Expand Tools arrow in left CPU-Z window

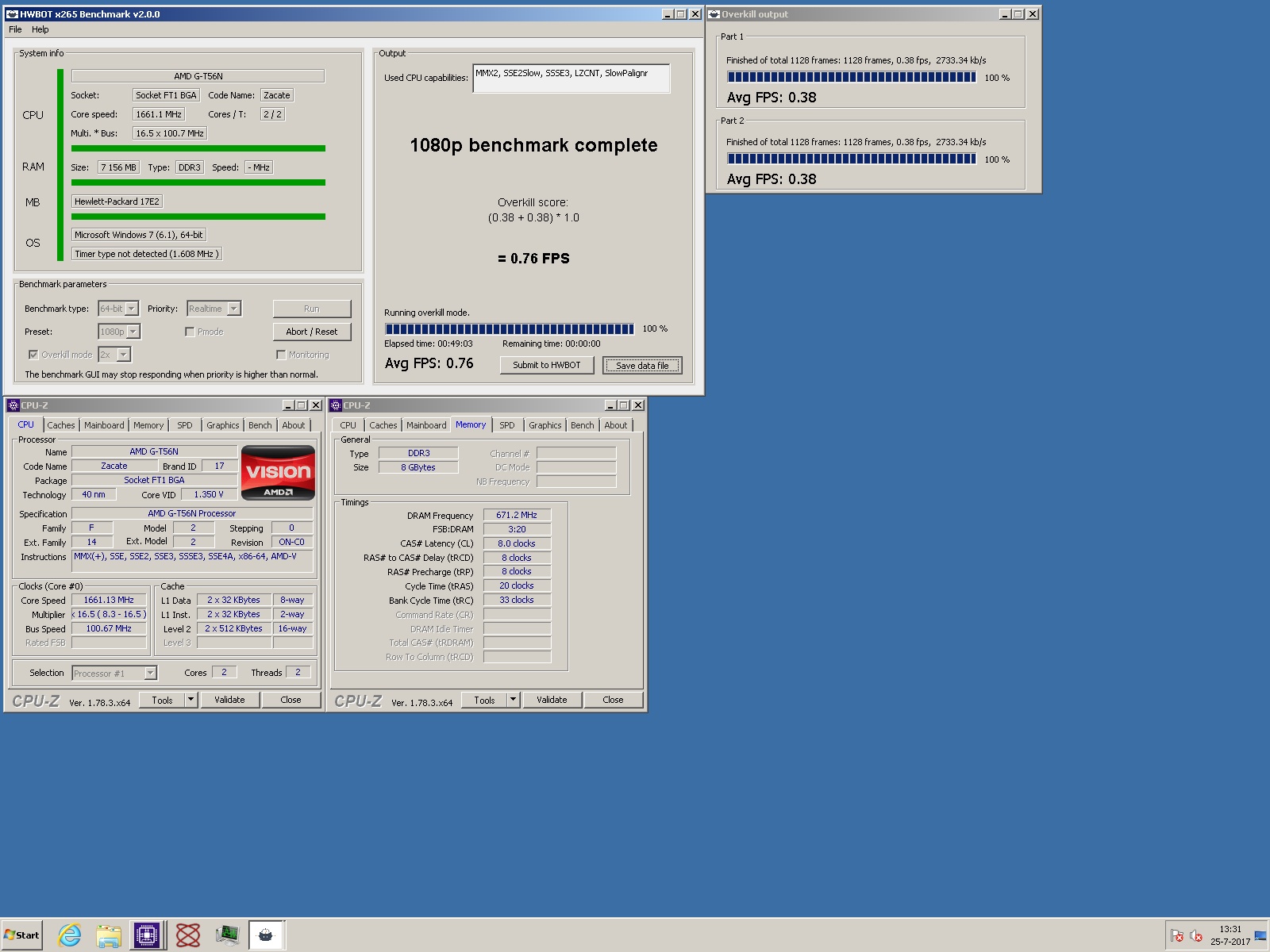[190, 700]
